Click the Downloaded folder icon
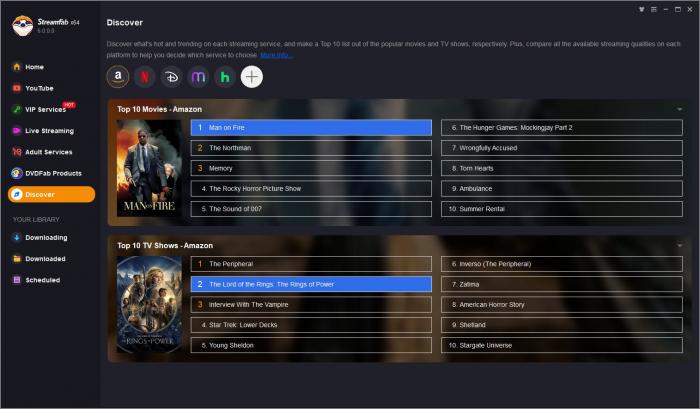Viewport: 700px width, 409px height. pyautogui.click(x=17, y=259)
